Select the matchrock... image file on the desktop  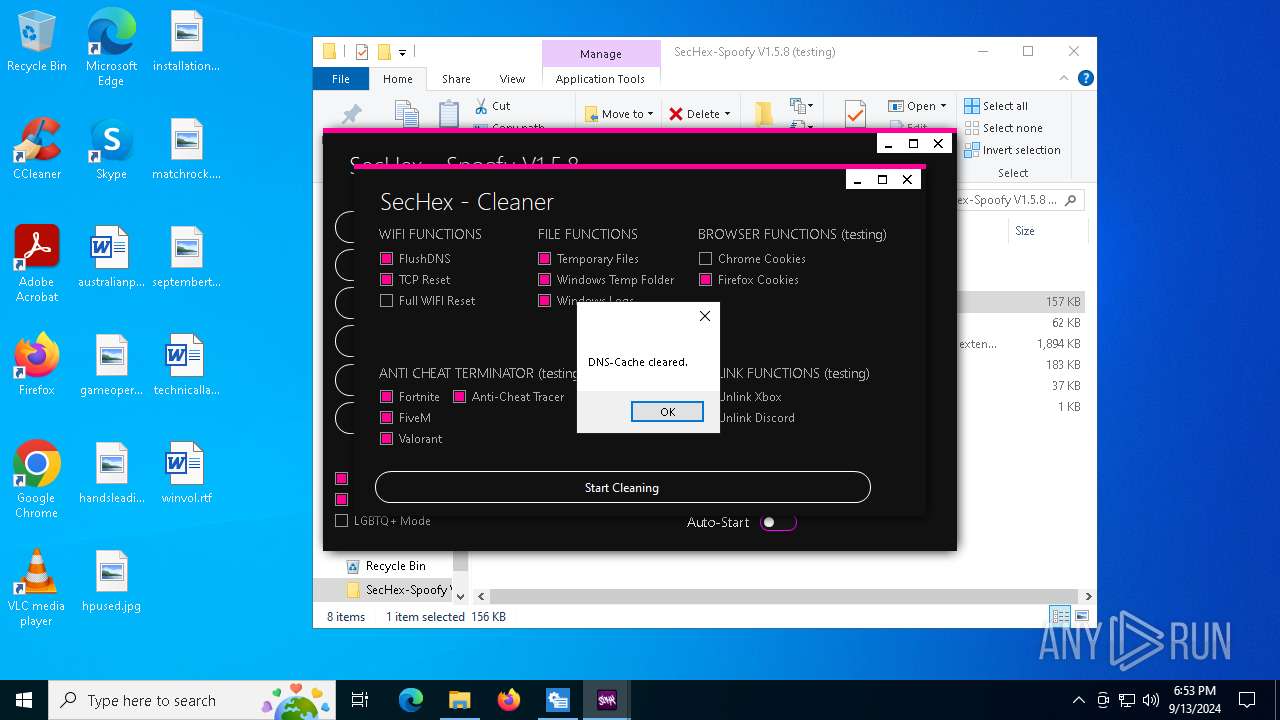click(x=186, y=150)
